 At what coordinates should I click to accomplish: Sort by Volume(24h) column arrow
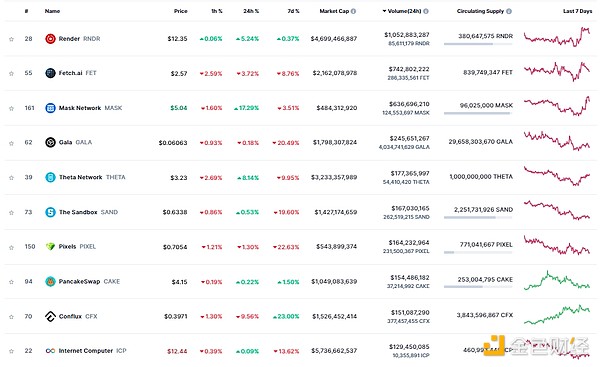pyautogui.click(x=384, y=11)
